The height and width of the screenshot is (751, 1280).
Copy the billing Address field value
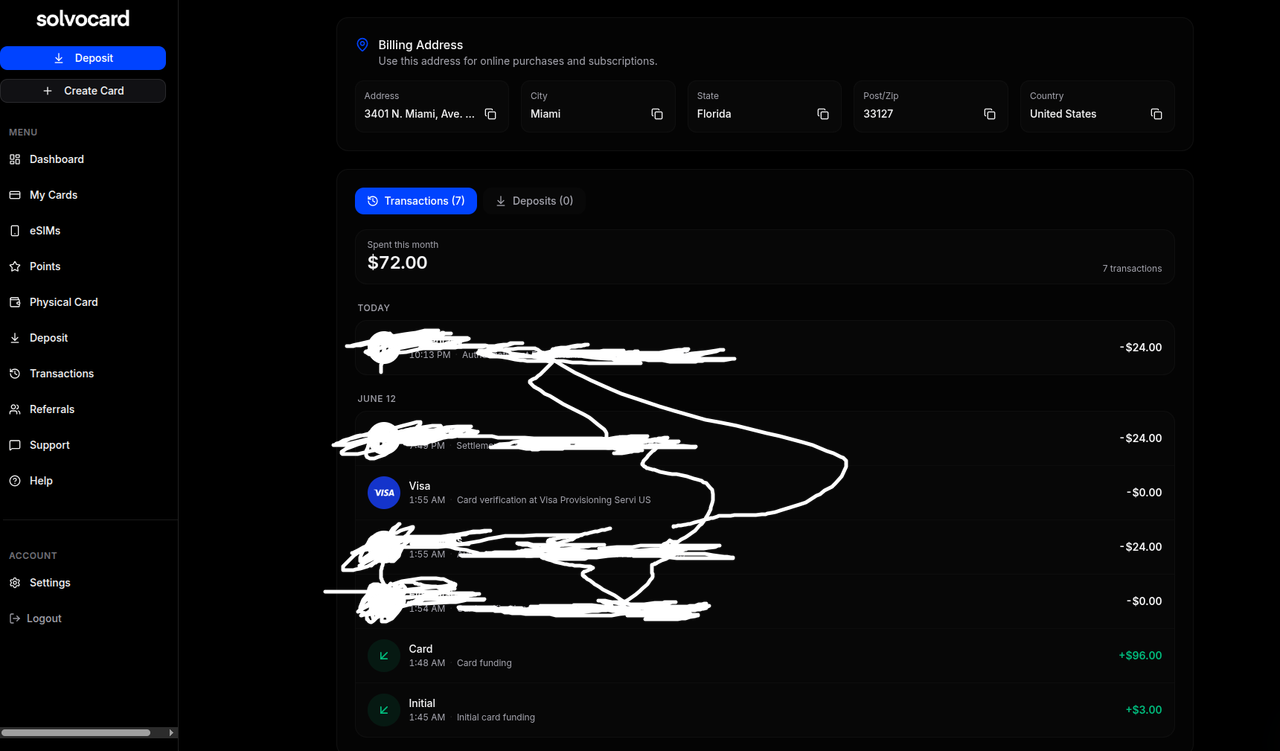click(x=490, y=114)
